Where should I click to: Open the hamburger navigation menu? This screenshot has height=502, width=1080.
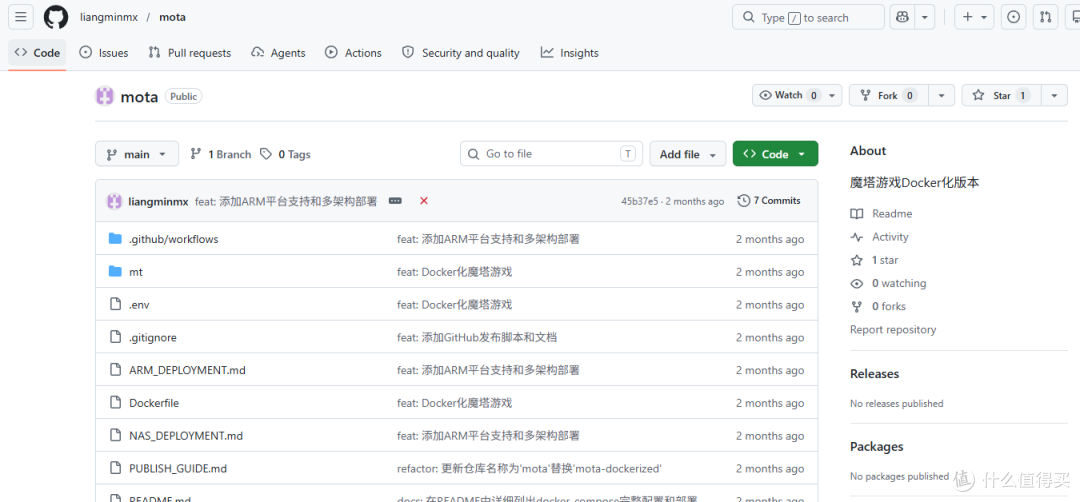click(x=21, y=17)
